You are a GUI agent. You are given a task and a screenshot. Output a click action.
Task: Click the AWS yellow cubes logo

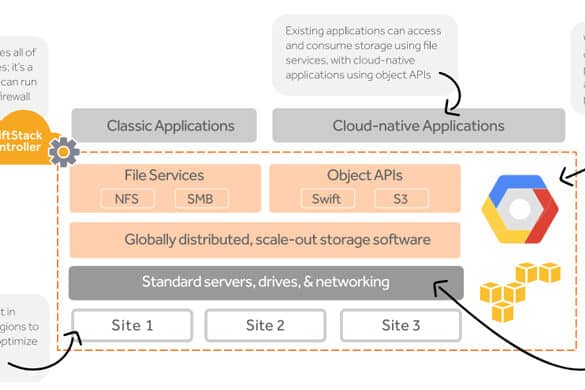pos(520,292)
